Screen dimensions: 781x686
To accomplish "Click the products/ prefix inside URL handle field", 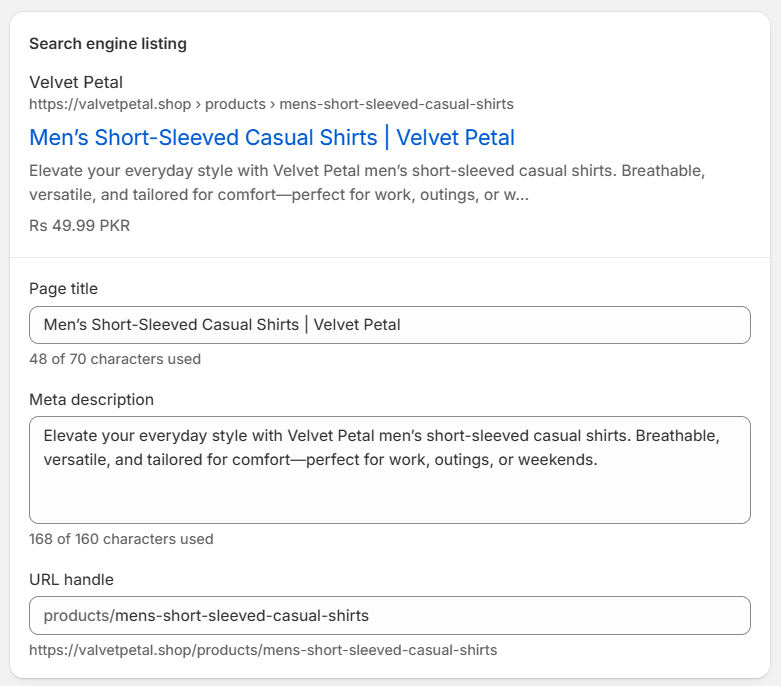I will pos(78,615).
